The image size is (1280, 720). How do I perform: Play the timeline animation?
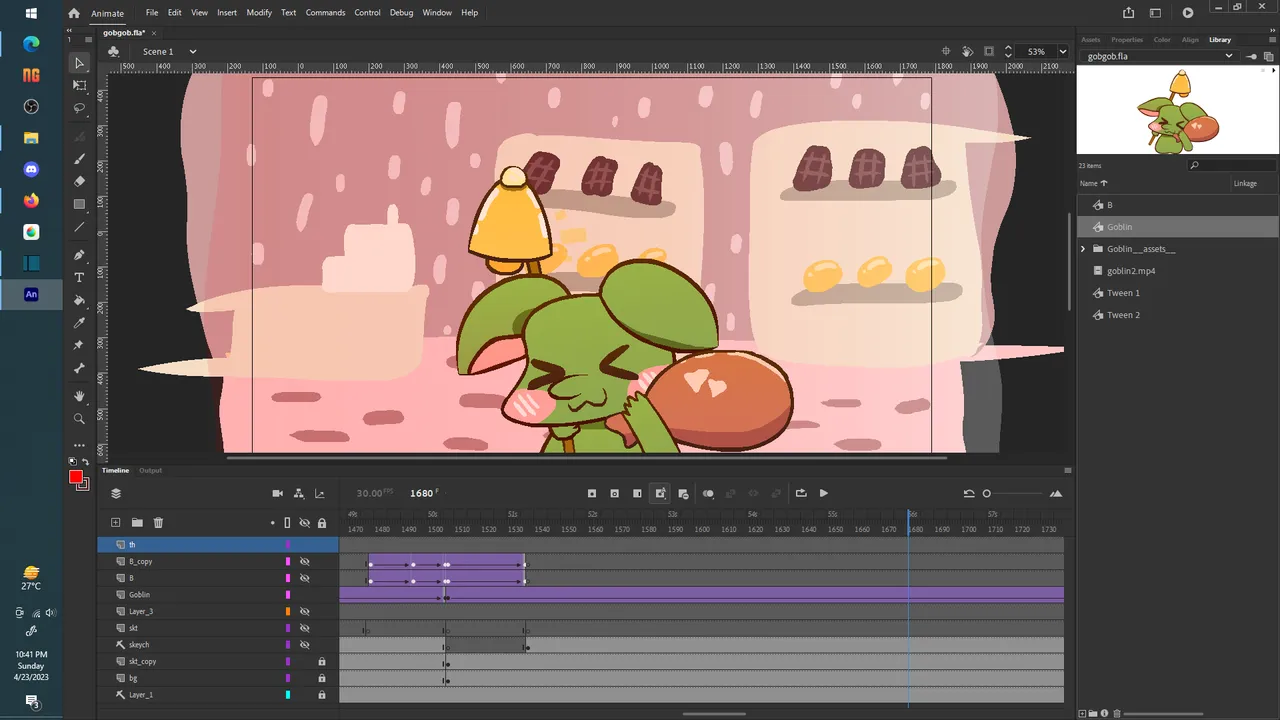tap(824, 493)
